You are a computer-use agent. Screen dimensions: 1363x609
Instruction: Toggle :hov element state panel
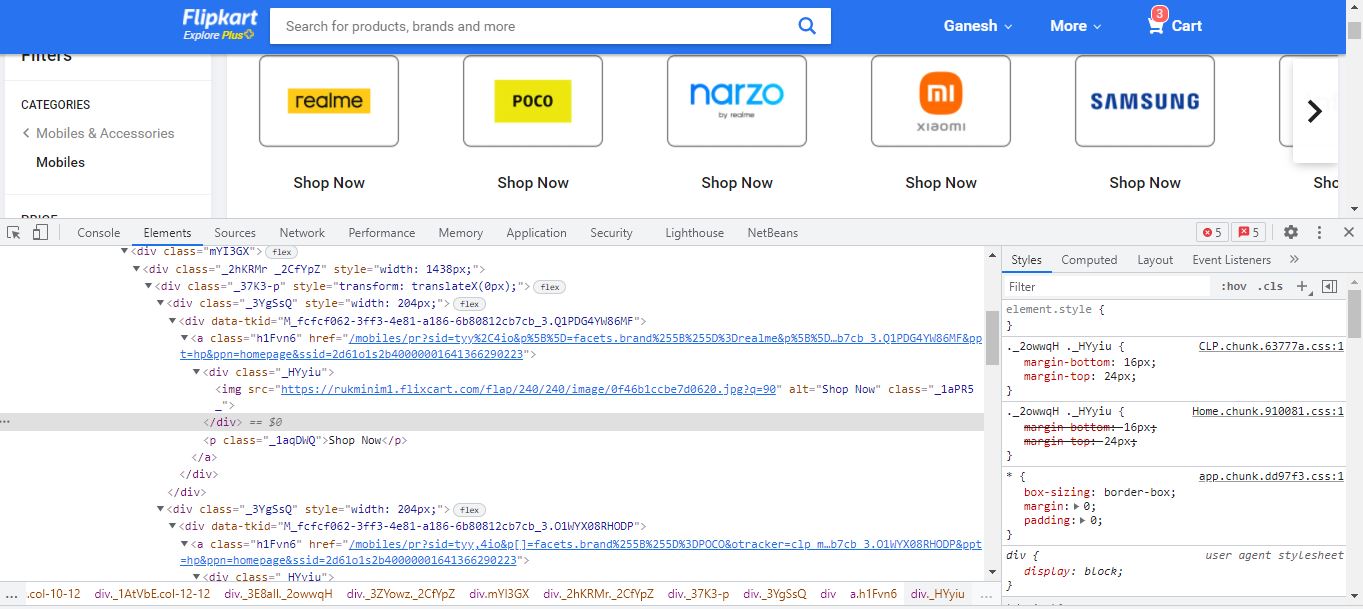(x=1234, y=286)
